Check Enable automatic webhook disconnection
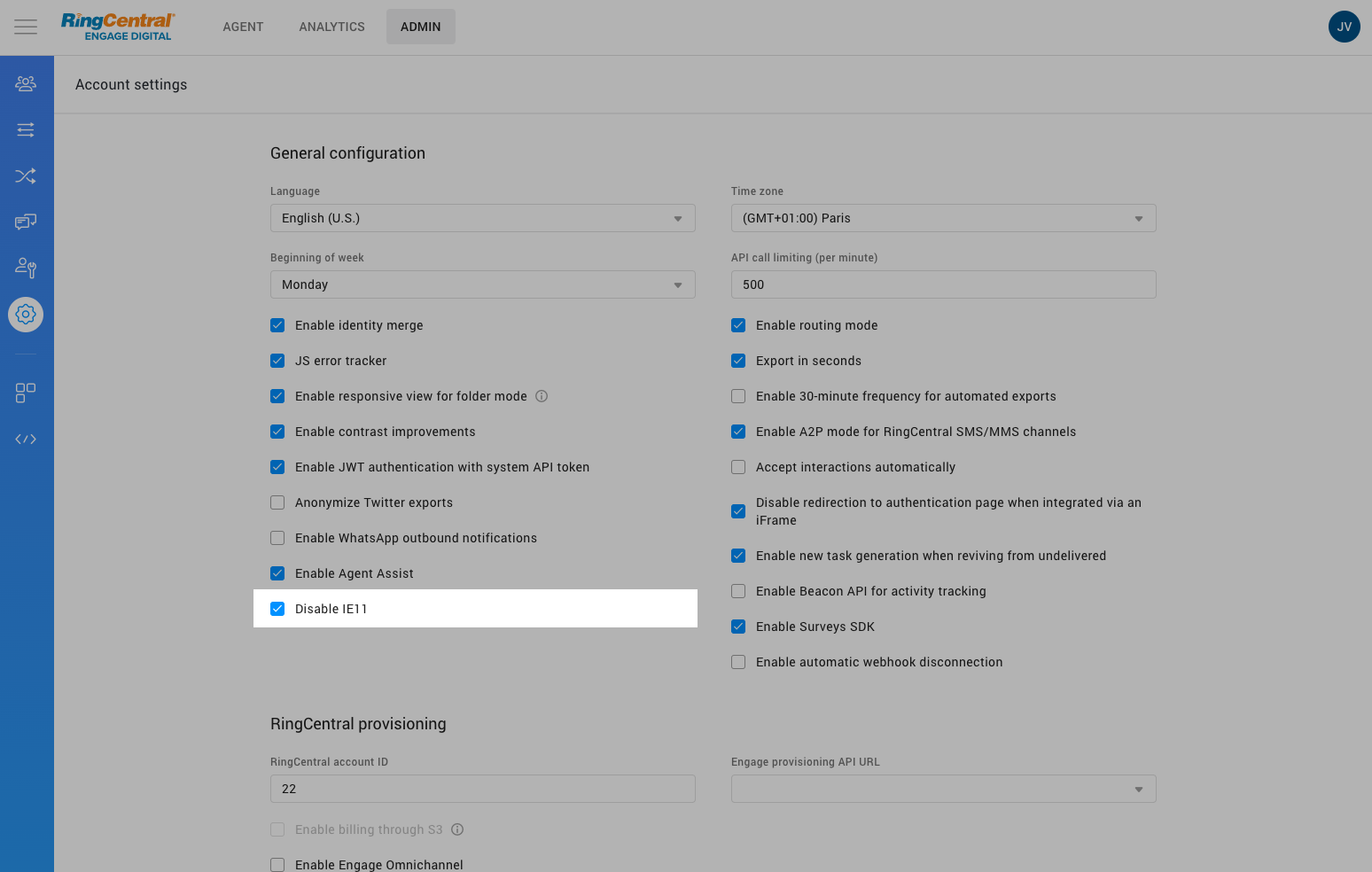The height and width of the screenshot is (872, 1372). tap(738, 662)
